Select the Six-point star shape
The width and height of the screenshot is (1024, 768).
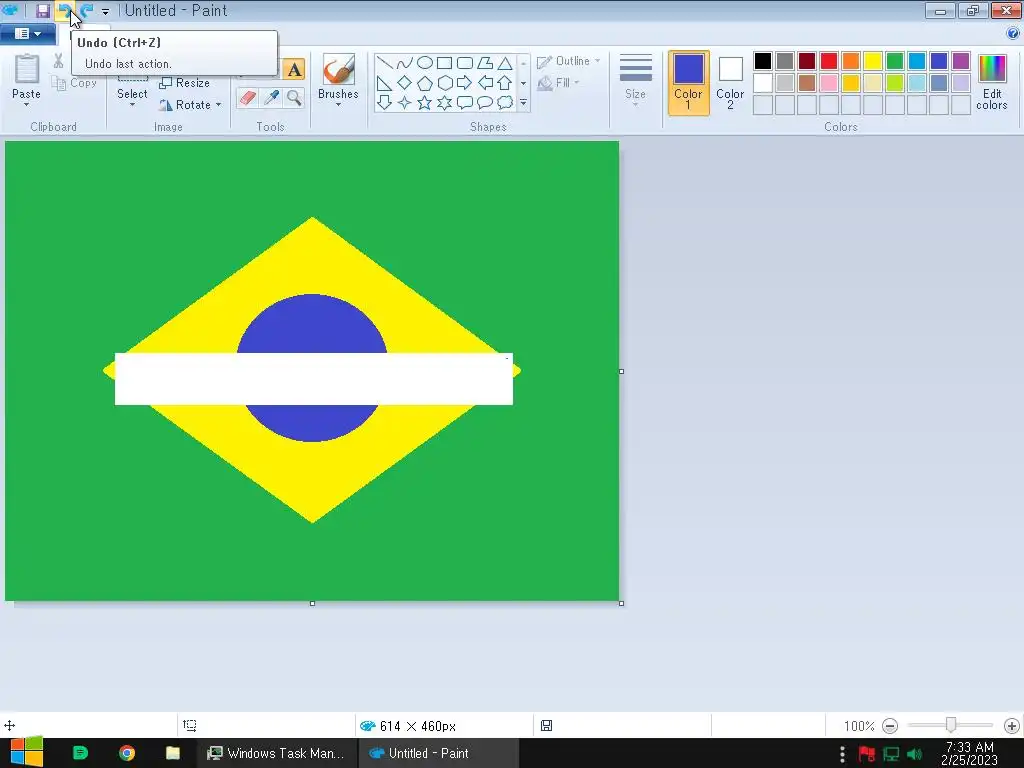pyautogui.click(x=445, y=103)
